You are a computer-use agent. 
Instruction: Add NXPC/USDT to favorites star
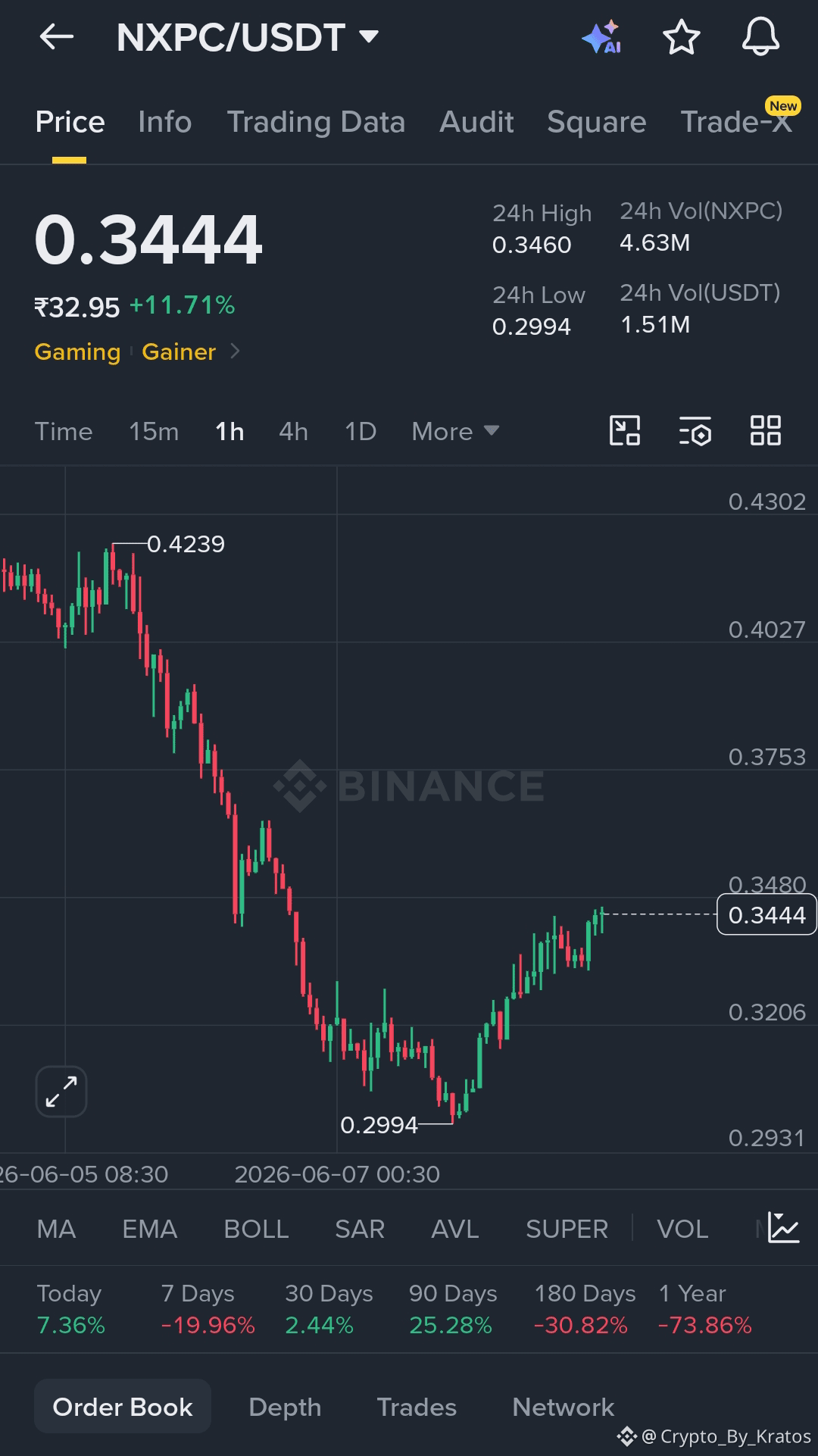[681, 37]
